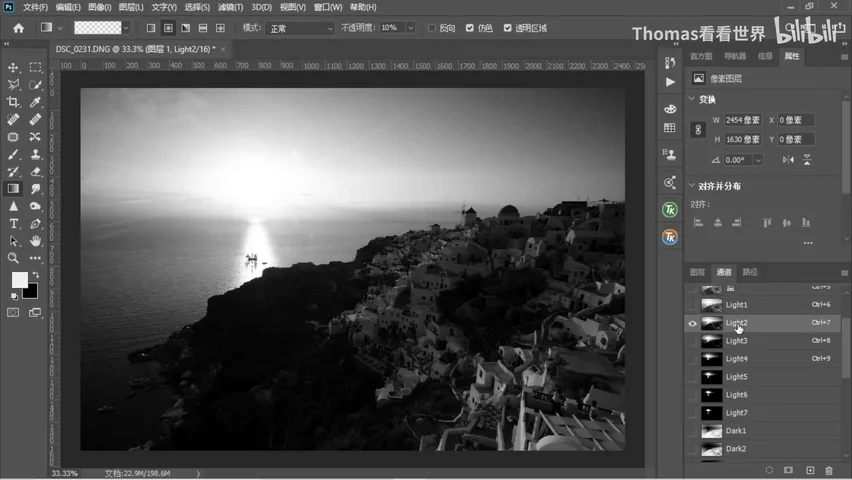Screen dimensions: 852x480
Task: Select the Horizontal Type tool
Action: click(13, 223)
